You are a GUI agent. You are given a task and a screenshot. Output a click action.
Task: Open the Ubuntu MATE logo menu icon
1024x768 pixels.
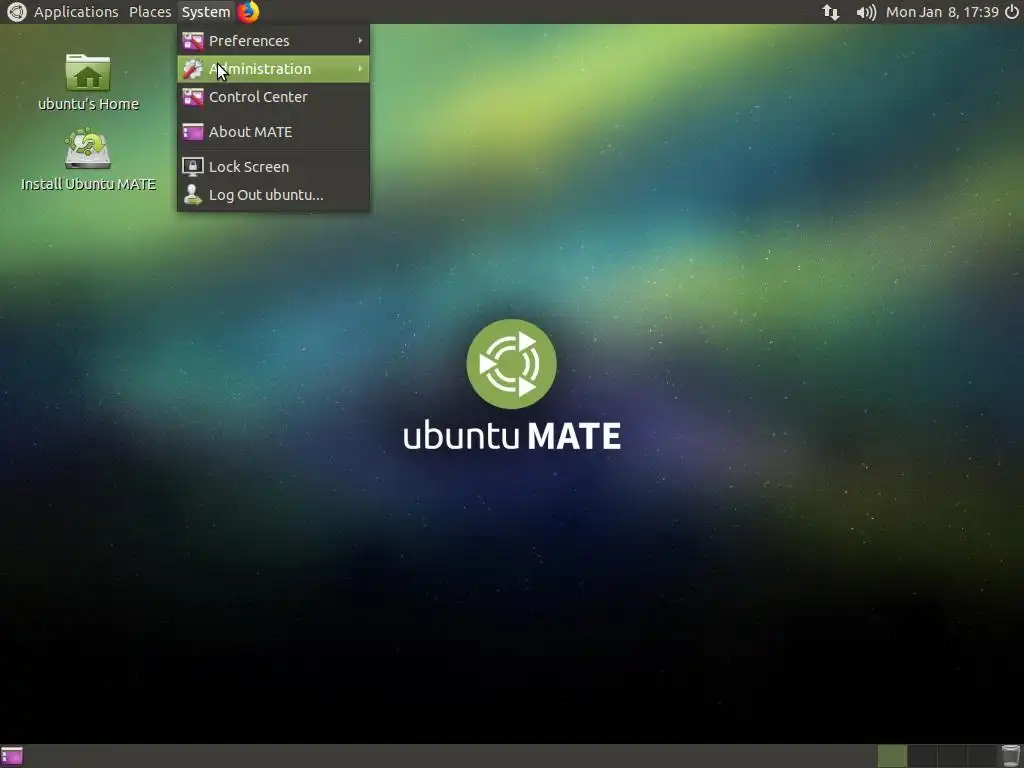point(16,12)
